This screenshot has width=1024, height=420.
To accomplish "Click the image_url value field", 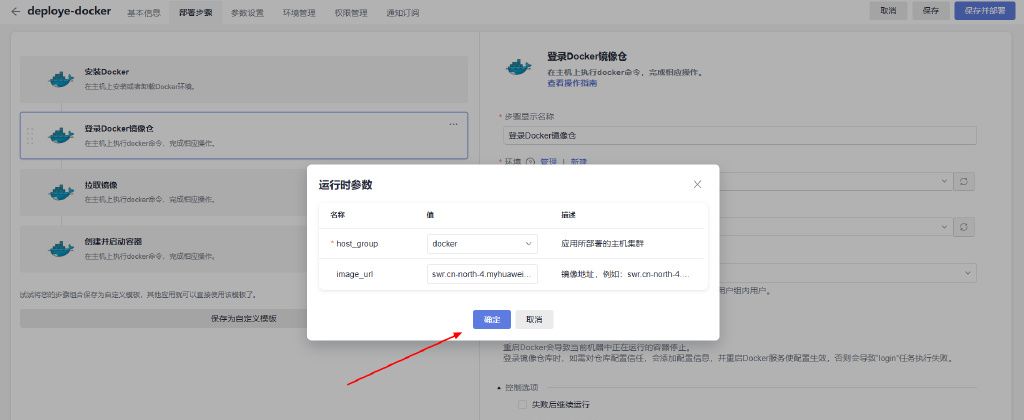I will point(482,274).
